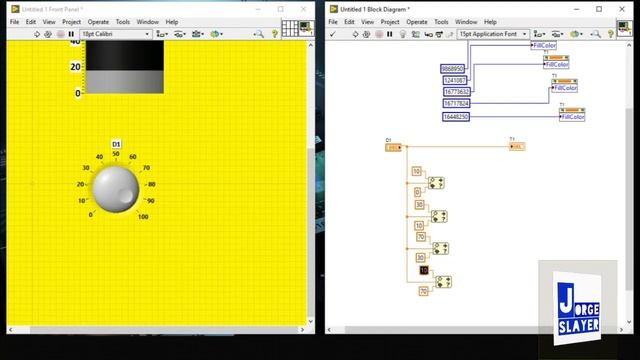Open View menu in Front Panel window
The width and height of the screenshot is (640, 360).
pyautogui.click(x=49, y=22)
